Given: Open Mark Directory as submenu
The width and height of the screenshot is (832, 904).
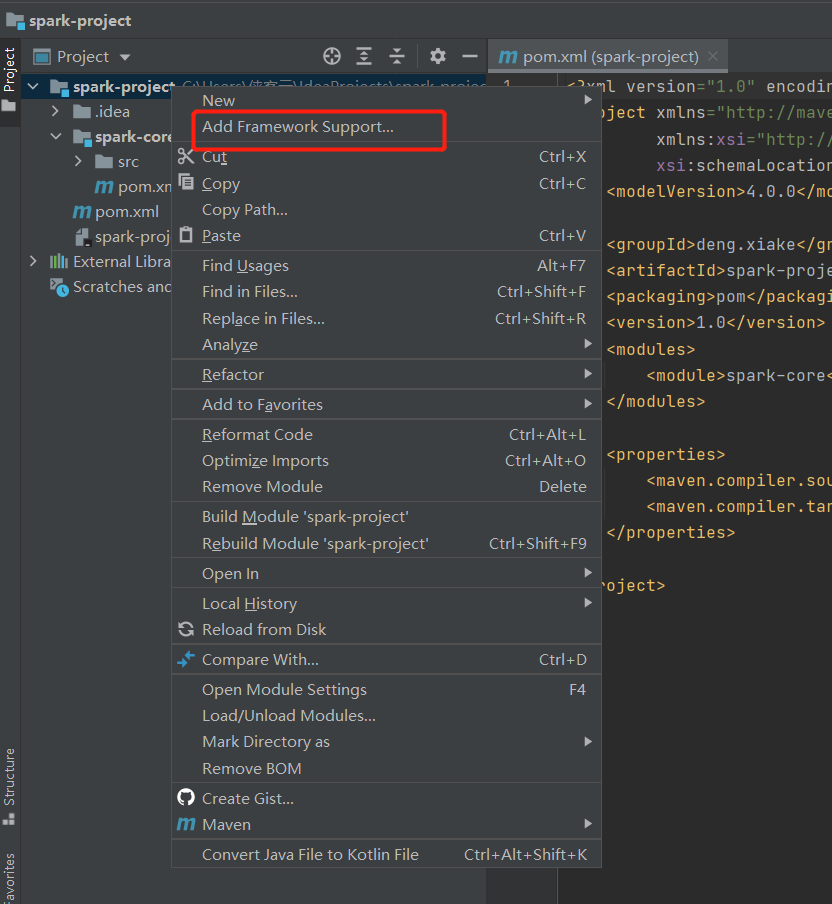Looking at the screenshot, I should (386, 741).
